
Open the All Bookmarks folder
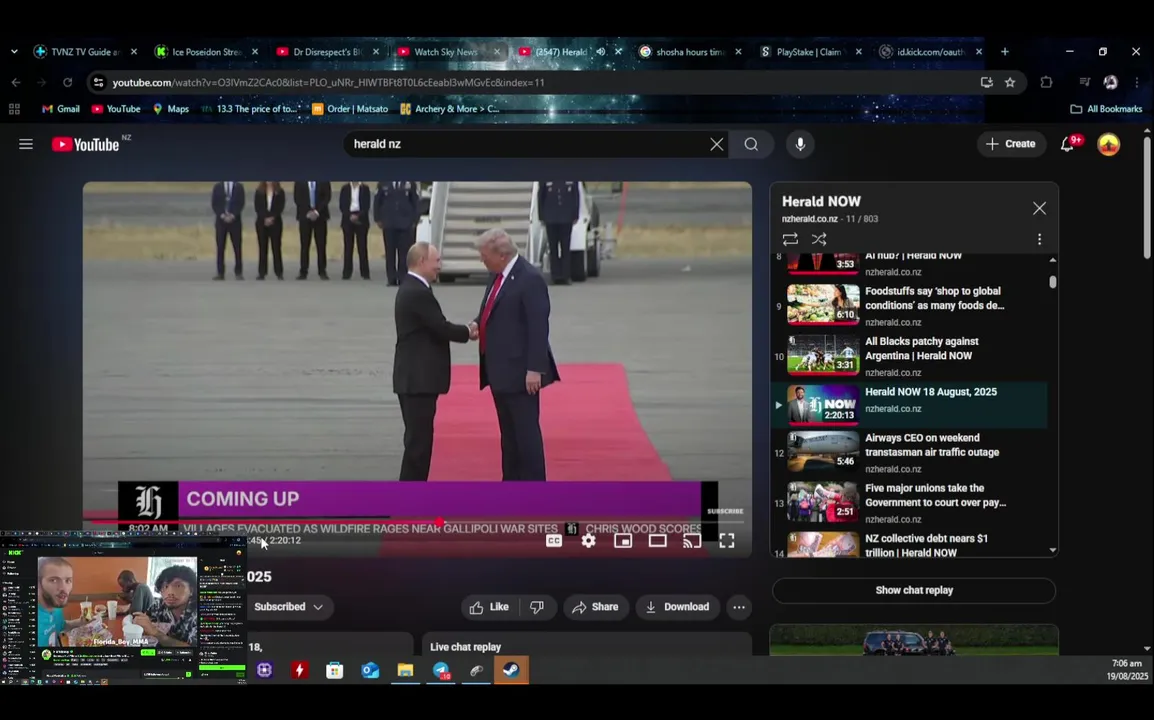point(1106,109)
